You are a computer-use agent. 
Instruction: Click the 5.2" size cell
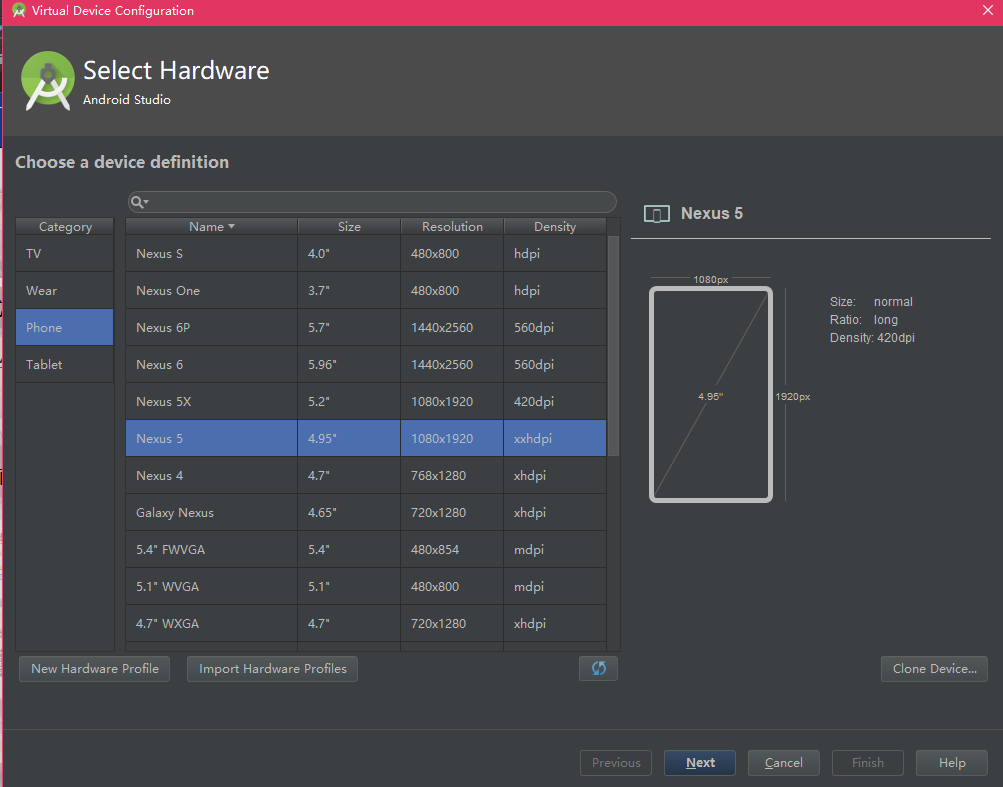349,402
